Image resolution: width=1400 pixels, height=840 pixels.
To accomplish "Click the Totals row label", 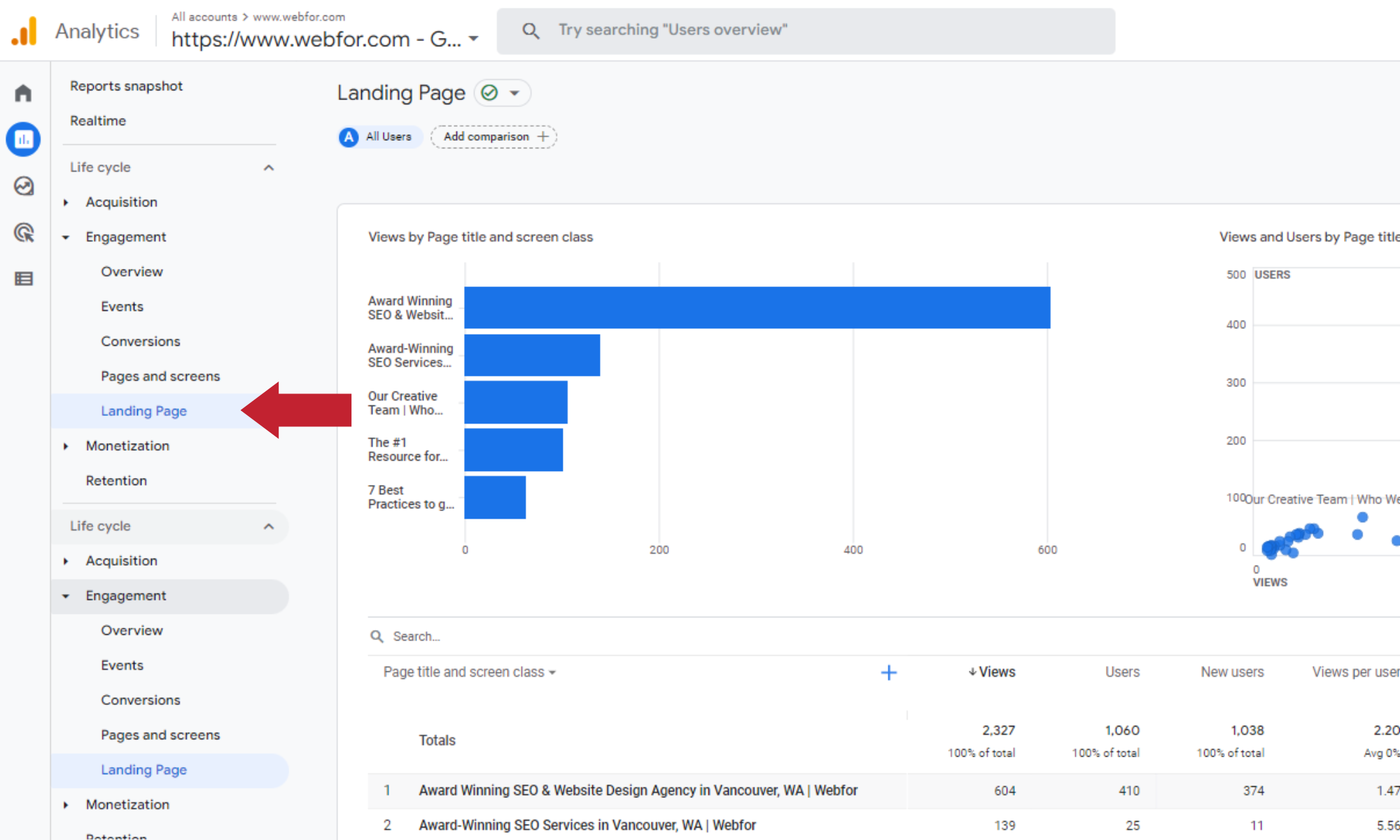I will click(437, 740).
